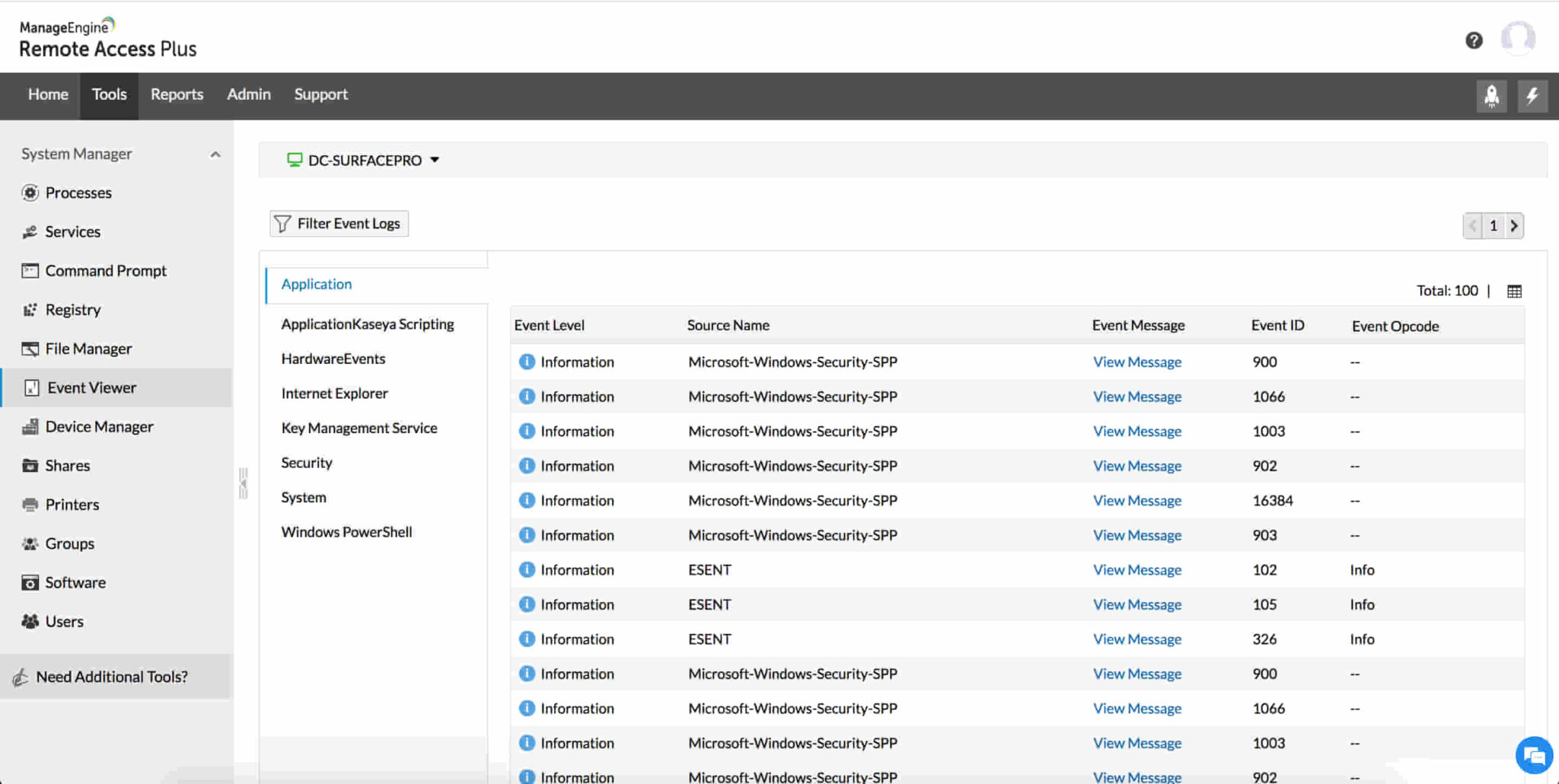The image size is (1559, 784).
Task: Open the live chat bubble icon
Action: coord(1533,756)
